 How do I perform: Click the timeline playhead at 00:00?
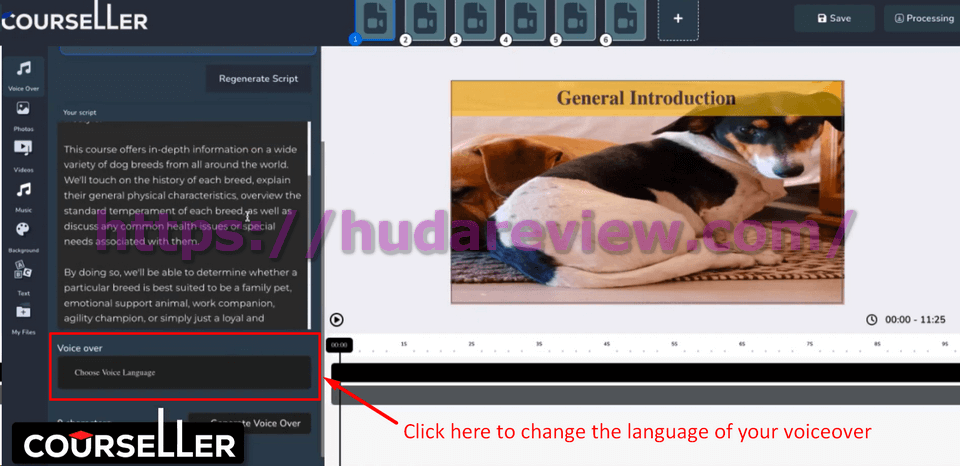click(x=339, y=345)
